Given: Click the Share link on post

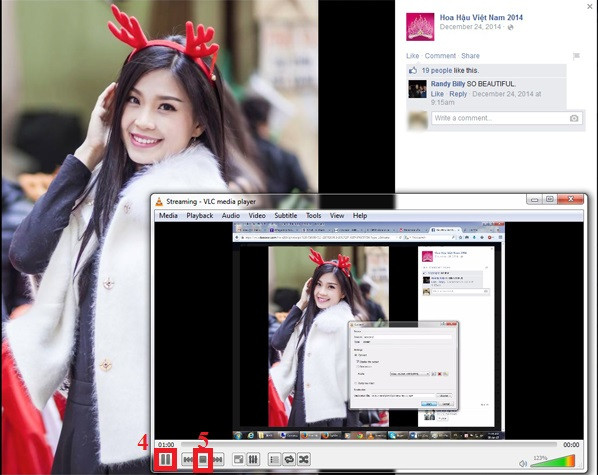Looking at the screenshot, I should click(470, 56).
